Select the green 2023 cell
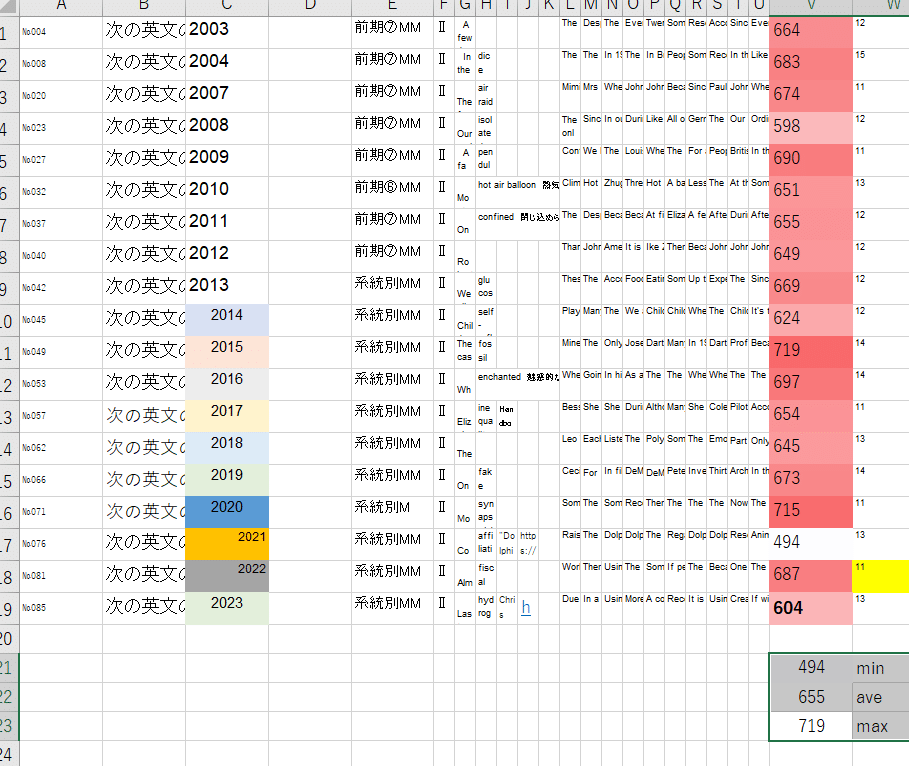 click(x=227, y=608)
